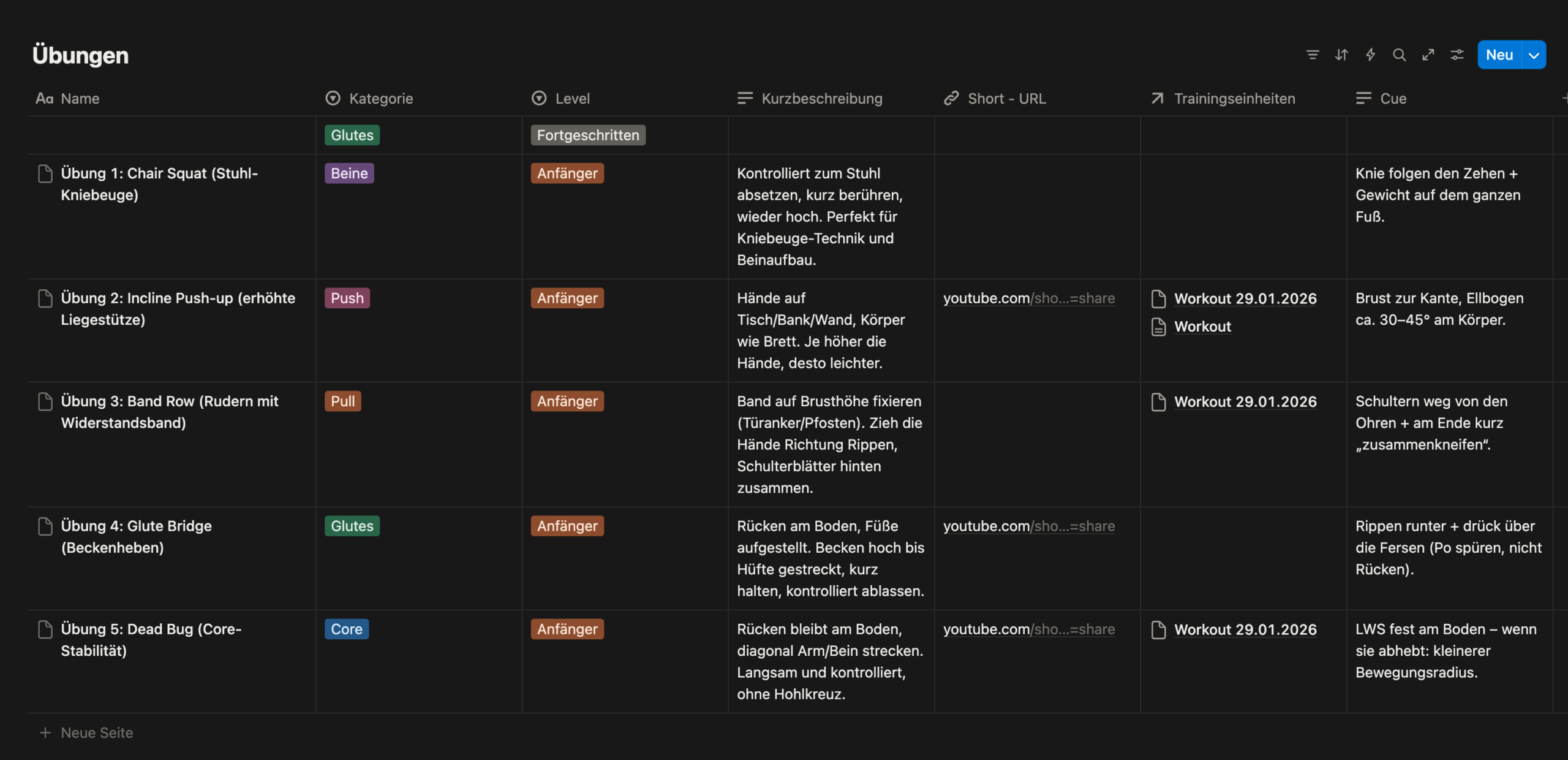Click the search icon to search the database

pos(1400,55)
